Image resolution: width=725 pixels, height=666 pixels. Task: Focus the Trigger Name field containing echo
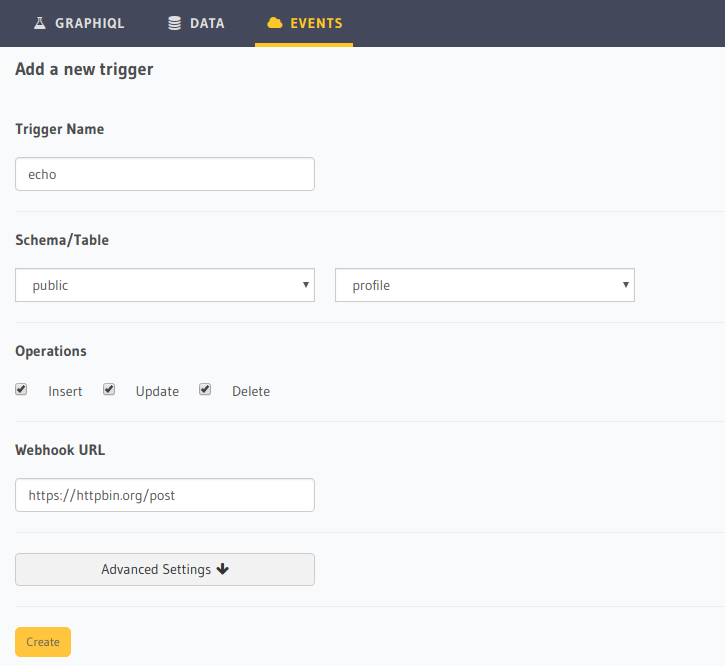165,174
